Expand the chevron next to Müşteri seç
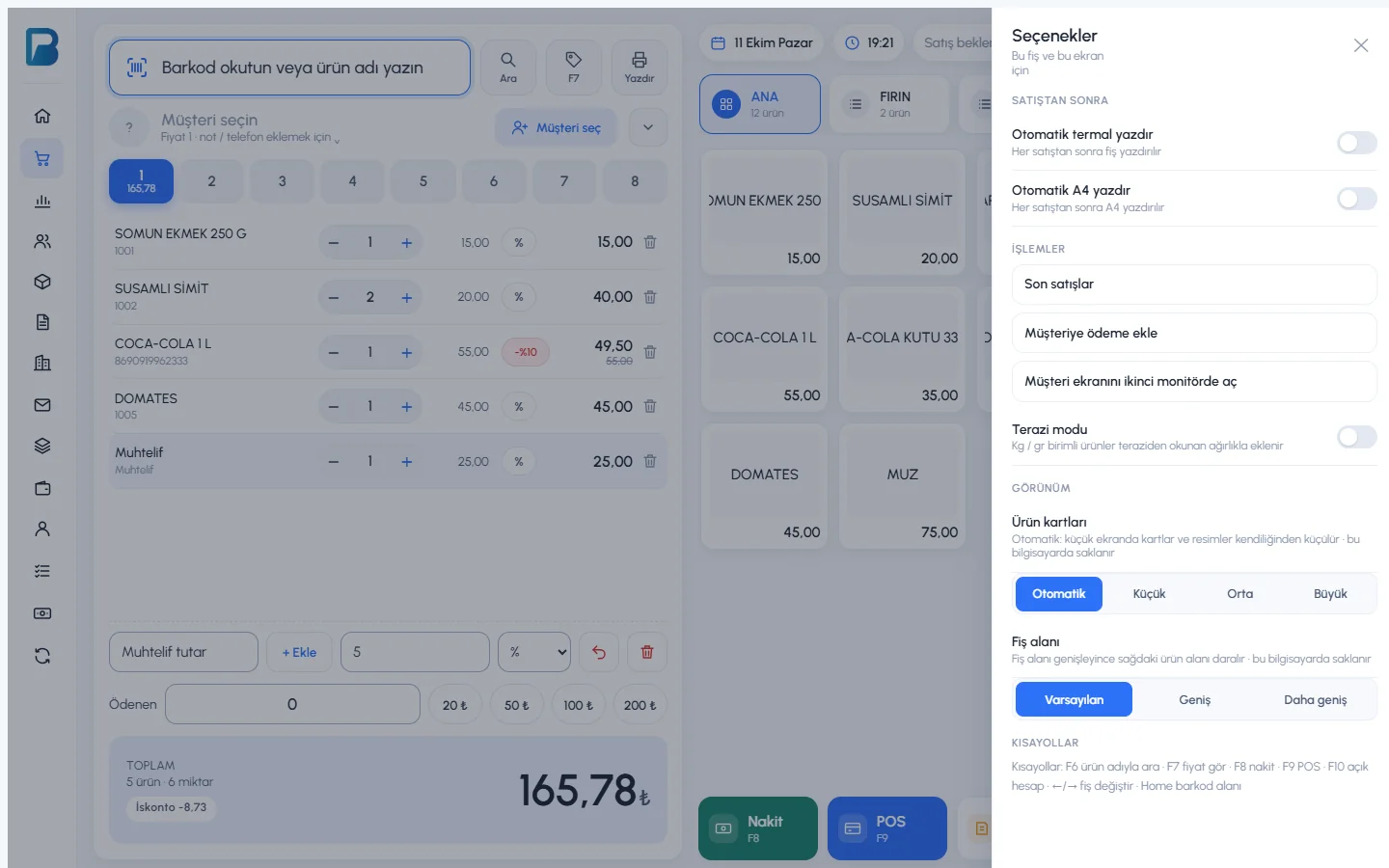This screenshot has width=1389, height=868. tap(648, 127)
